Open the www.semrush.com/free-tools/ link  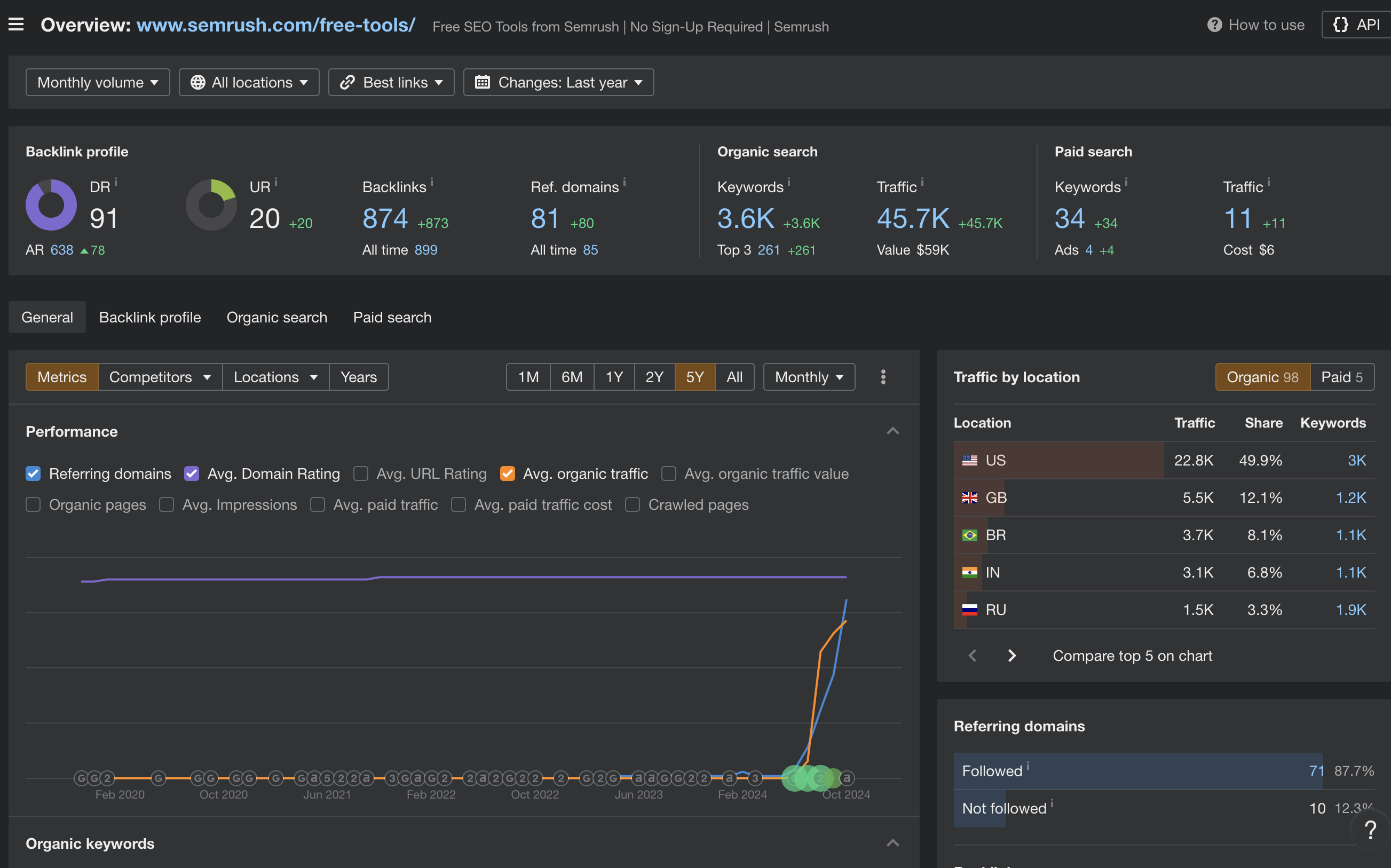coord(275,25)
